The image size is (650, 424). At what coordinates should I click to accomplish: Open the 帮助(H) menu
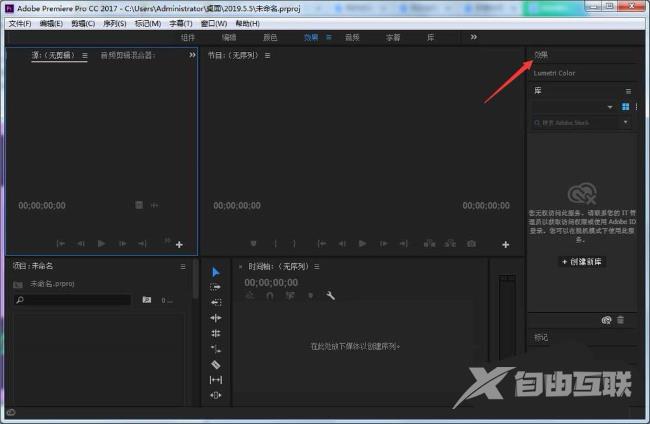(247, 24)
